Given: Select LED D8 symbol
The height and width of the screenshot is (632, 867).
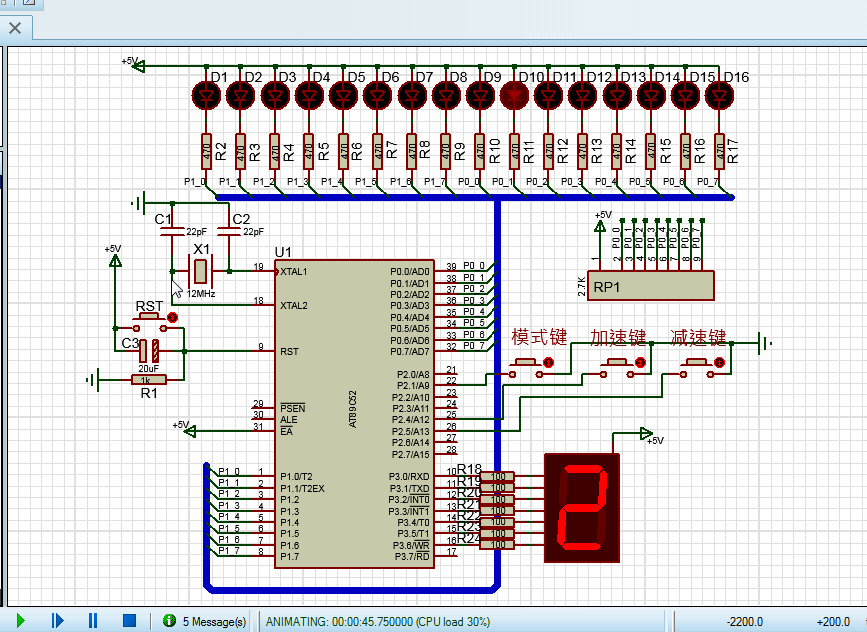Looking at the screenshot, I should tap(446, 96).
